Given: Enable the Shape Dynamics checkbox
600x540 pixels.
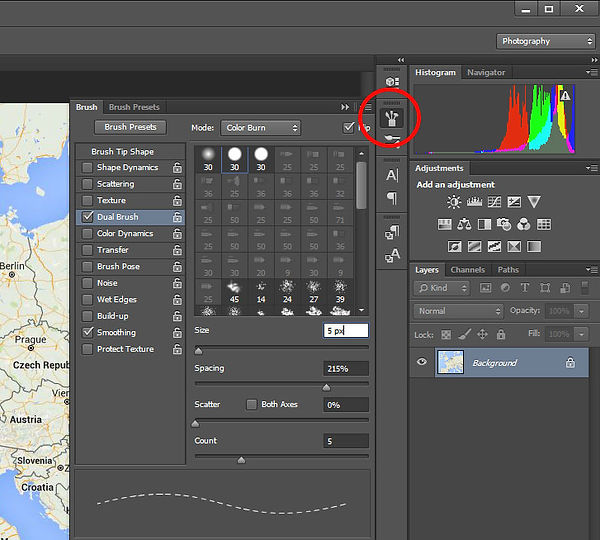Looking at the screenshot, I should pyautogui.click(x=88, y=168).
